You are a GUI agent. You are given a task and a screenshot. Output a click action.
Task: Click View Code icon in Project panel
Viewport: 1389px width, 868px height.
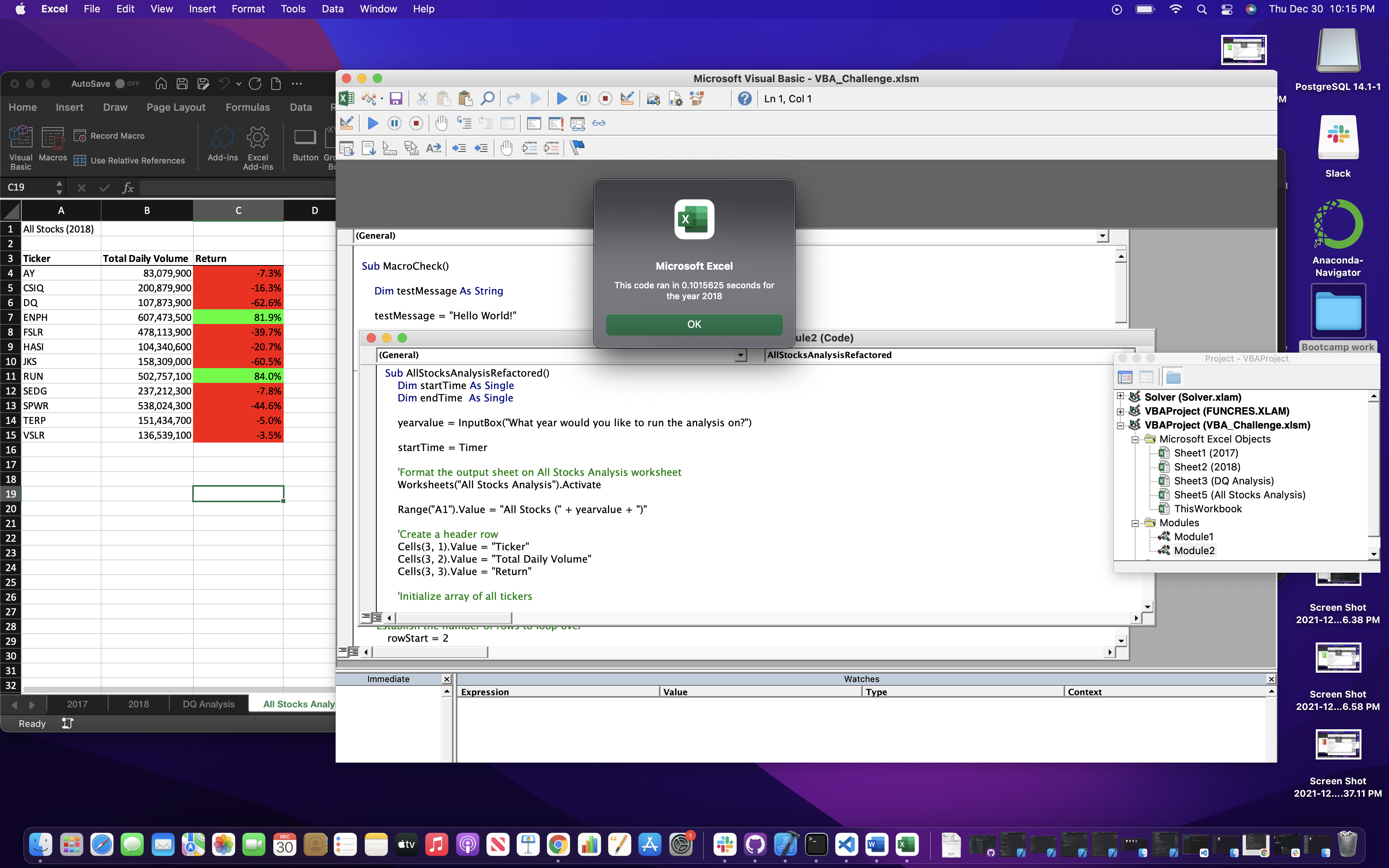click(x=1125, y=377)
